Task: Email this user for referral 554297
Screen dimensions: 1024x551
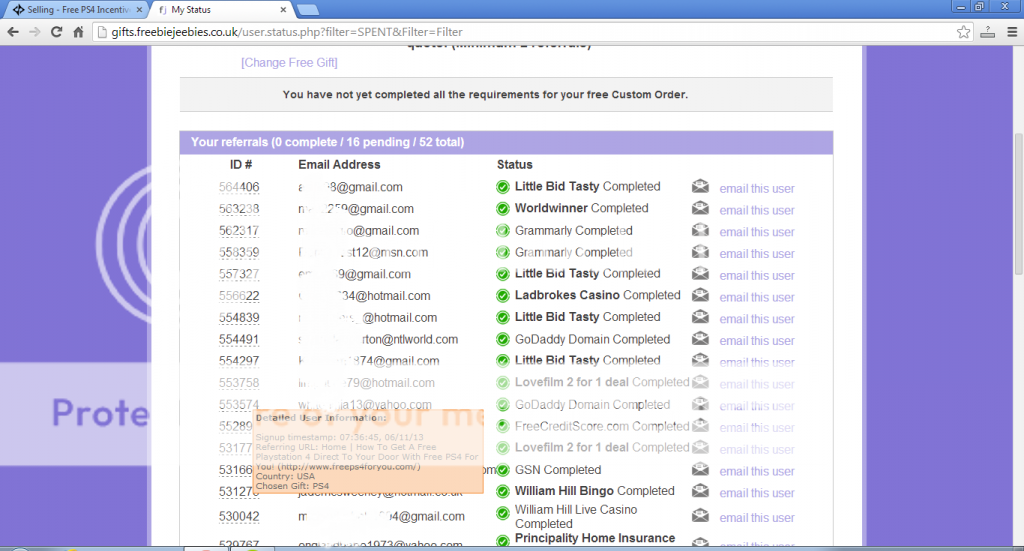Action: click(757, 362)
